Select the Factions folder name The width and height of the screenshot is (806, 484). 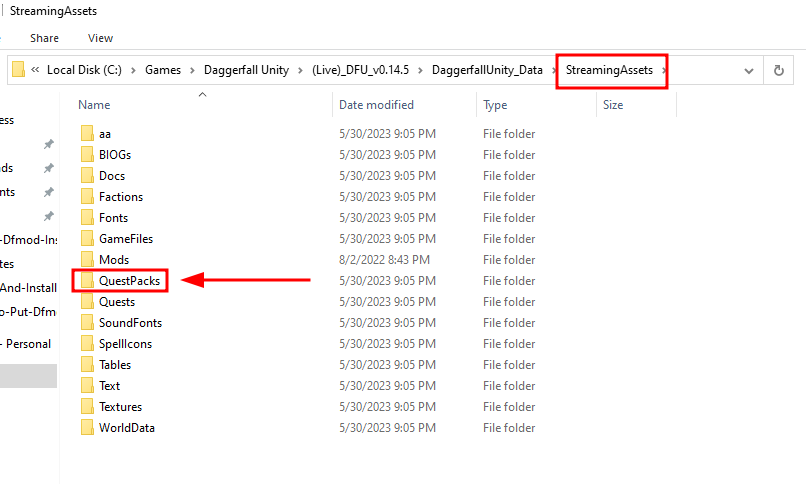coord(121,197)
